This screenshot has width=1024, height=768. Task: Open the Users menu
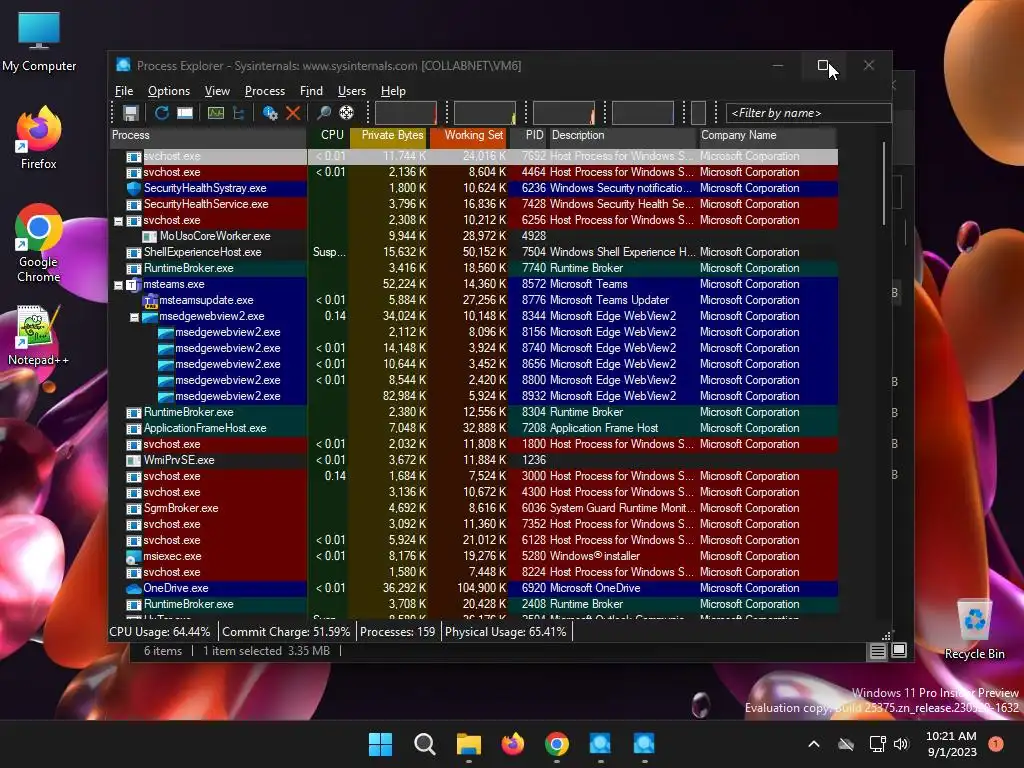point(351,91)
